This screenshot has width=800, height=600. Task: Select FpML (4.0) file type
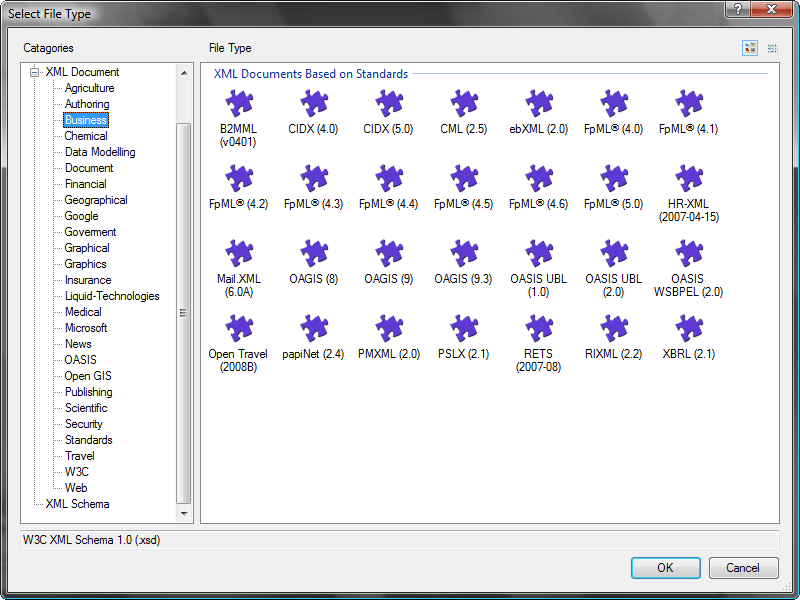click(x=613, y=104)
